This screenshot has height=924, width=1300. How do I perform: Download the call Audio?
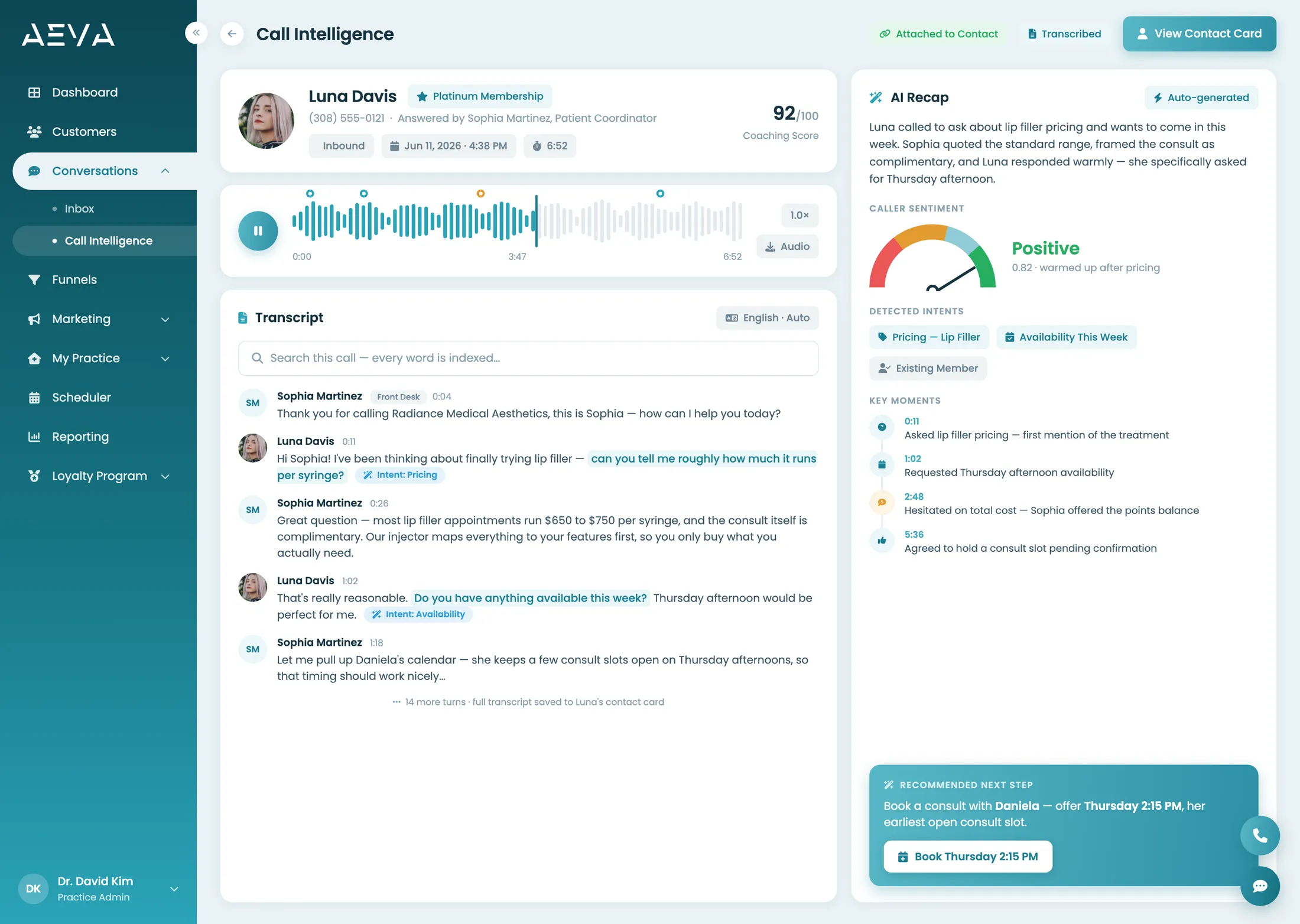pos(788,247)
